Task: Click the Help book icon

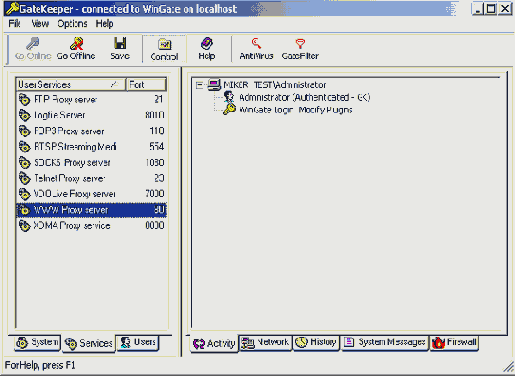Action: (x=207, y=44)
